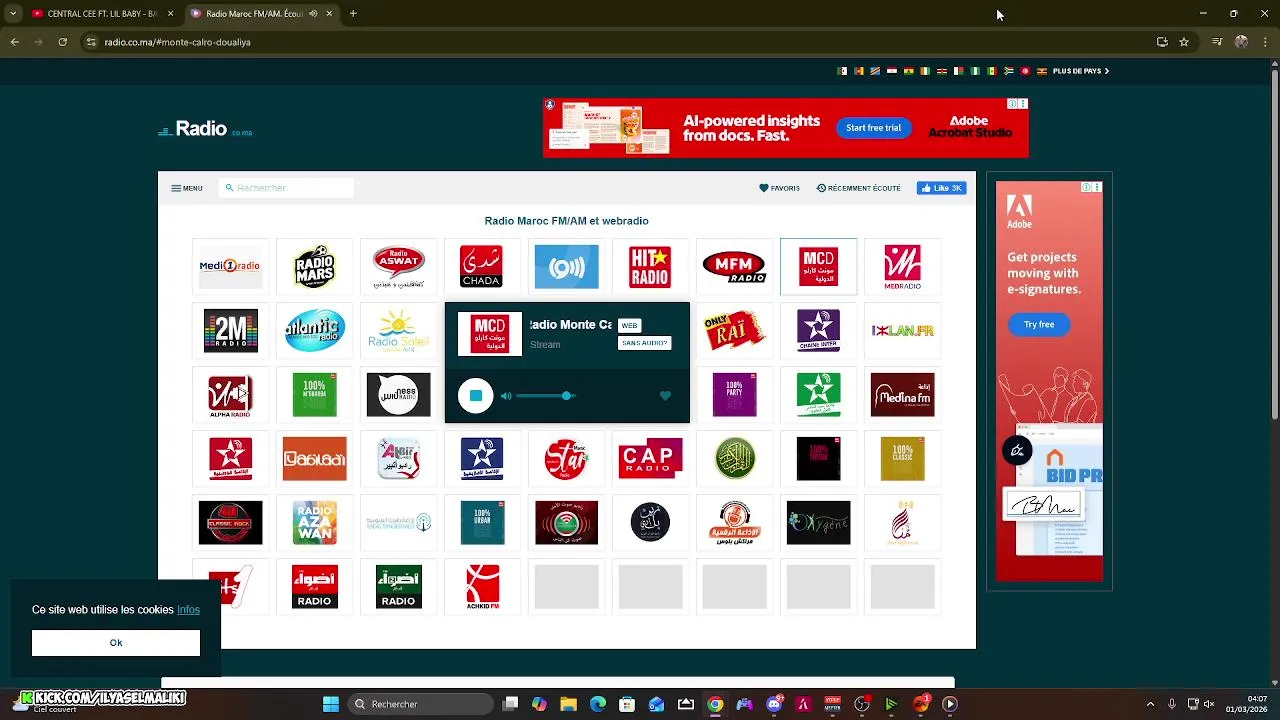This screenshot has height=720, width=1280.
Task: Open the Windows Start menu
Action: tap(331, 704)
